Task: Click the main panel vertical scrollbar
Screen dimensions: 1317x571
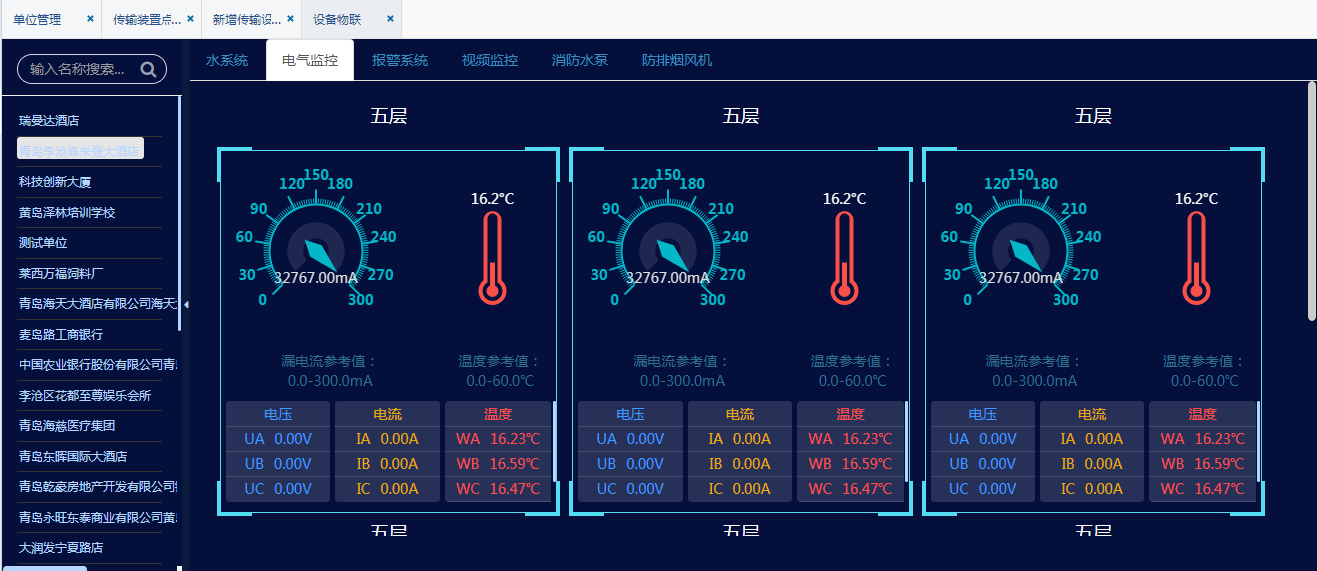Action: pos(1312,200)
